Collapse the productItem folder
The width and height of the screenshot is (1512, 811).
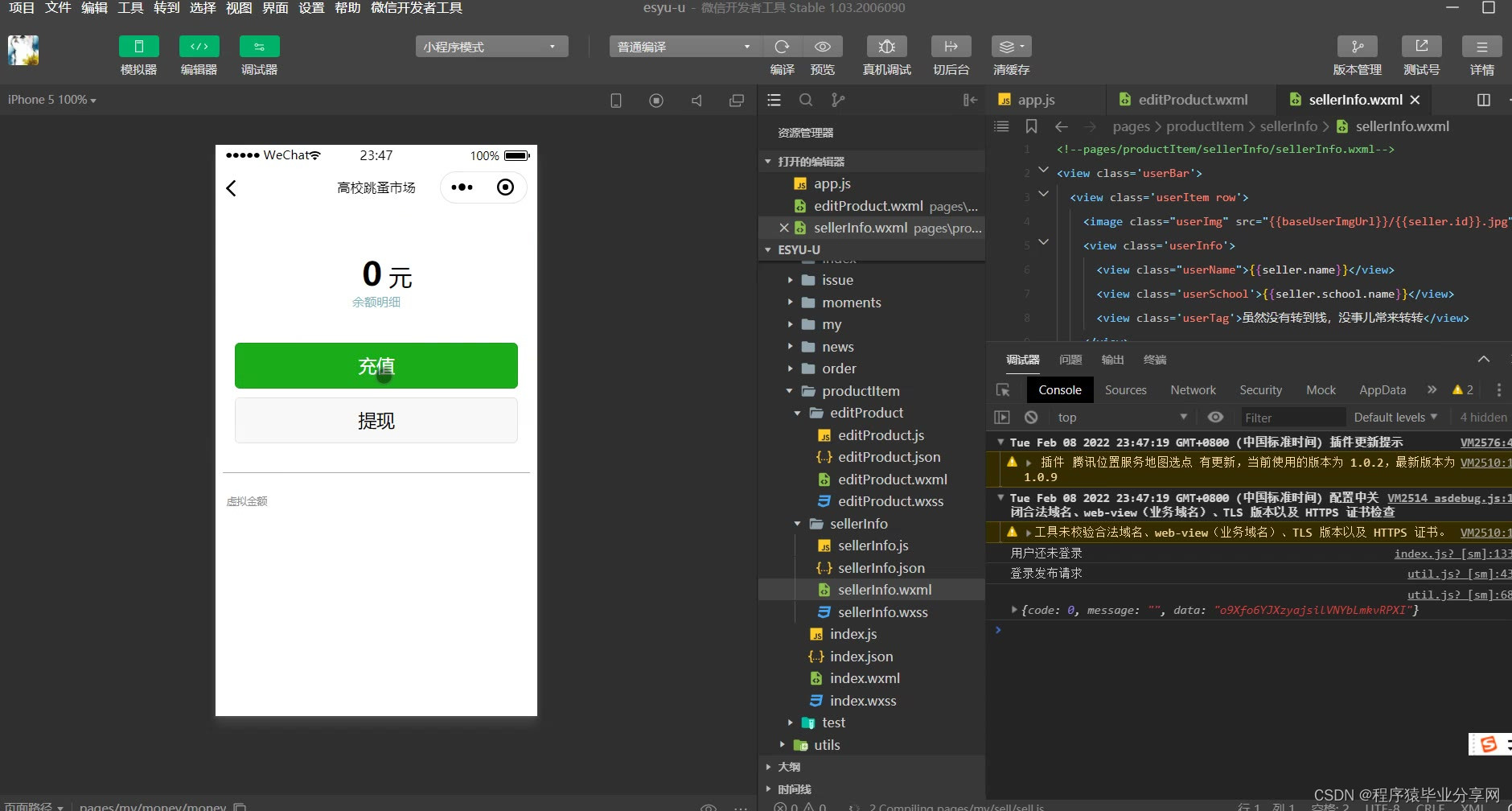click(x=861, y=391)
